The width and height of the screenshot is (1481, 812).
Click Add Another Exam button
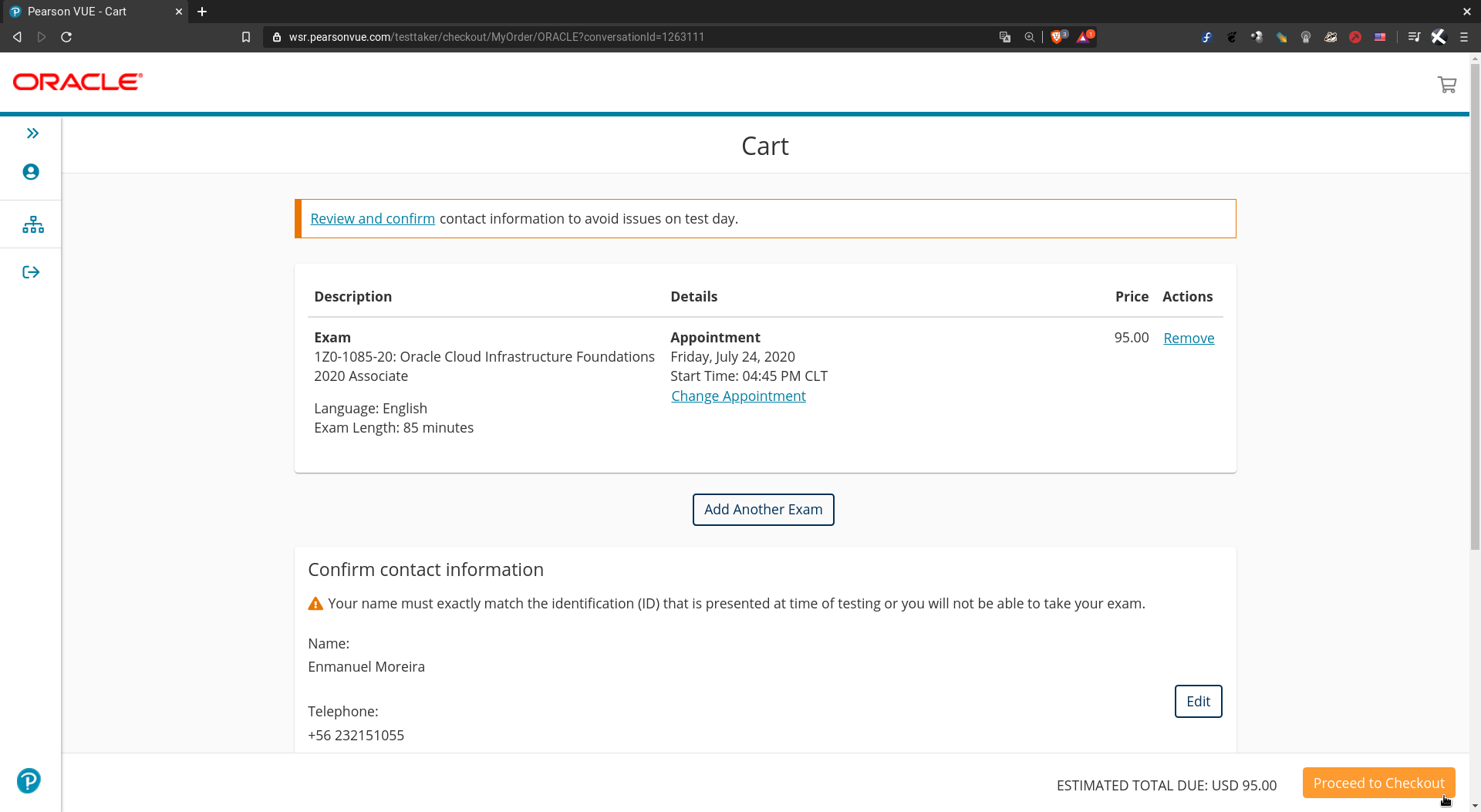point(763,510)
